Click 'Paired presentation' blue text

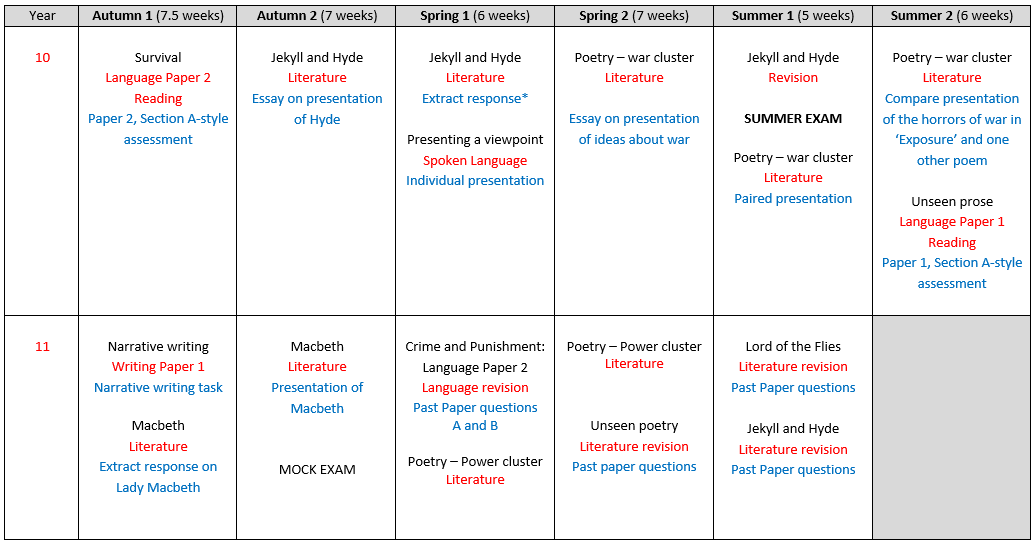[793, 199]
